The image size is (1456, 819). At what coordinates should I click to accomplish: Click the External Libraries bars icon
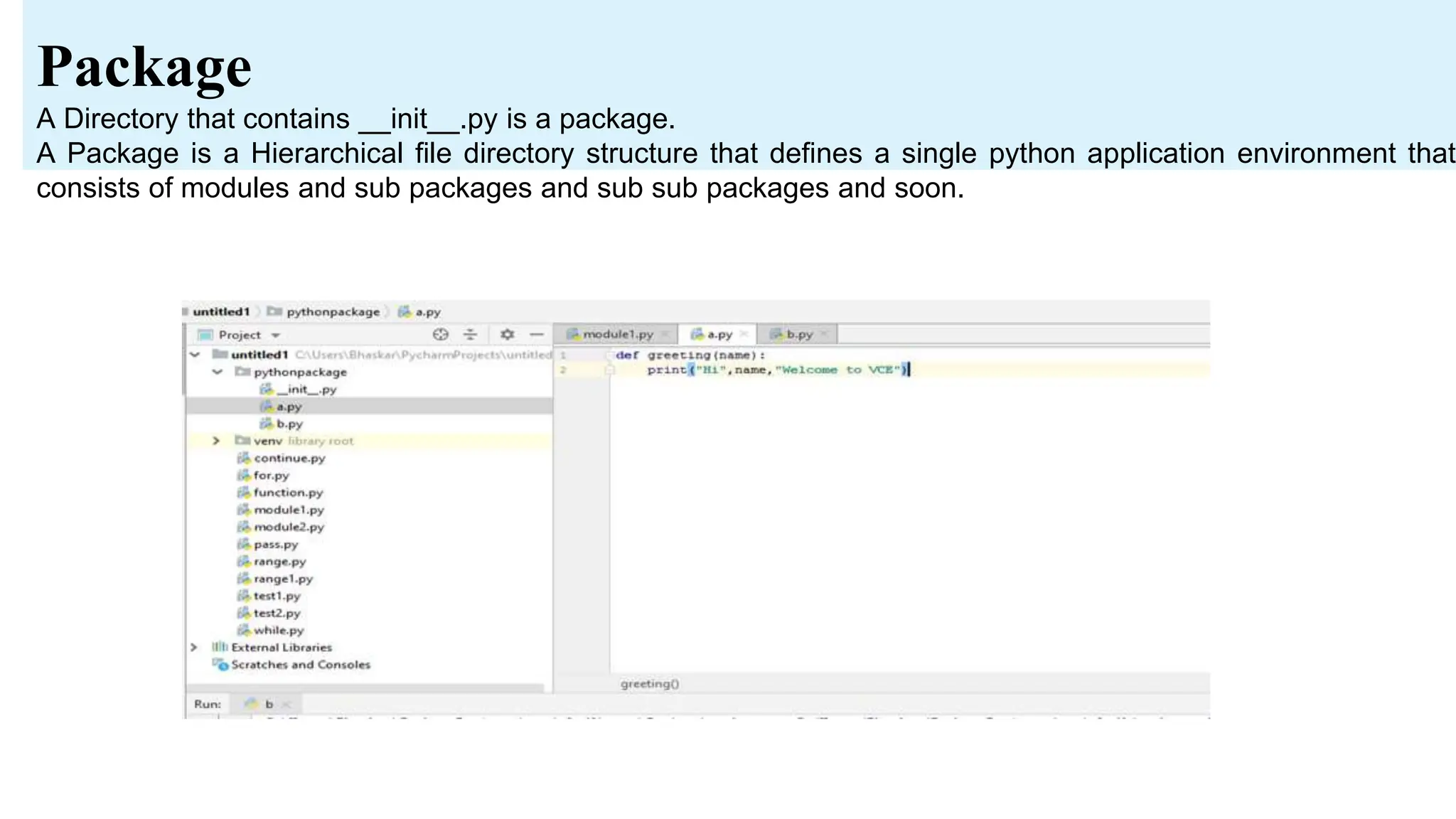pyautogui.click(x=220, y=647)
